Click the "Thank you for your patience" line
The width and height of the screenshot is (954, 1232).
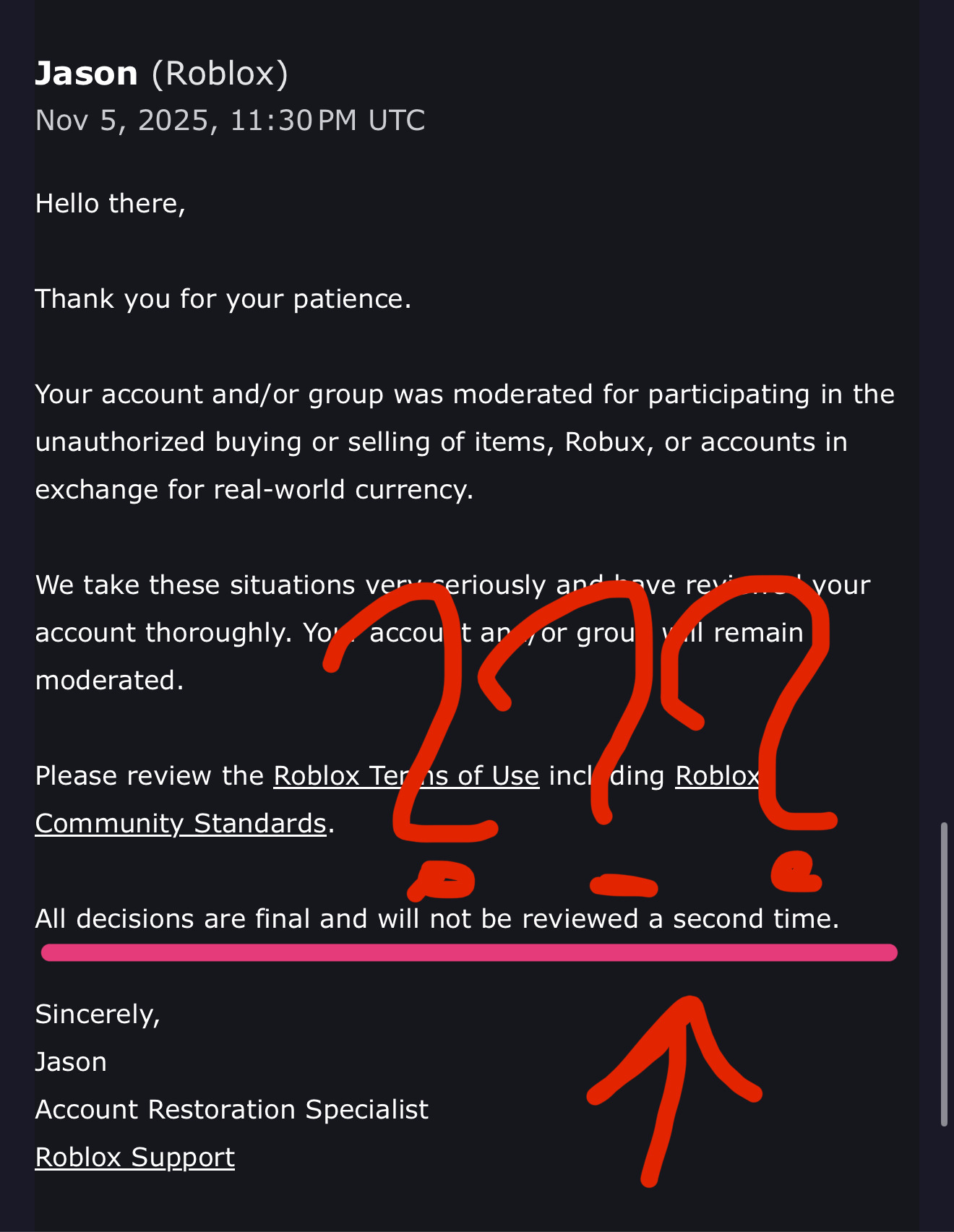click(x=223, y=299)
